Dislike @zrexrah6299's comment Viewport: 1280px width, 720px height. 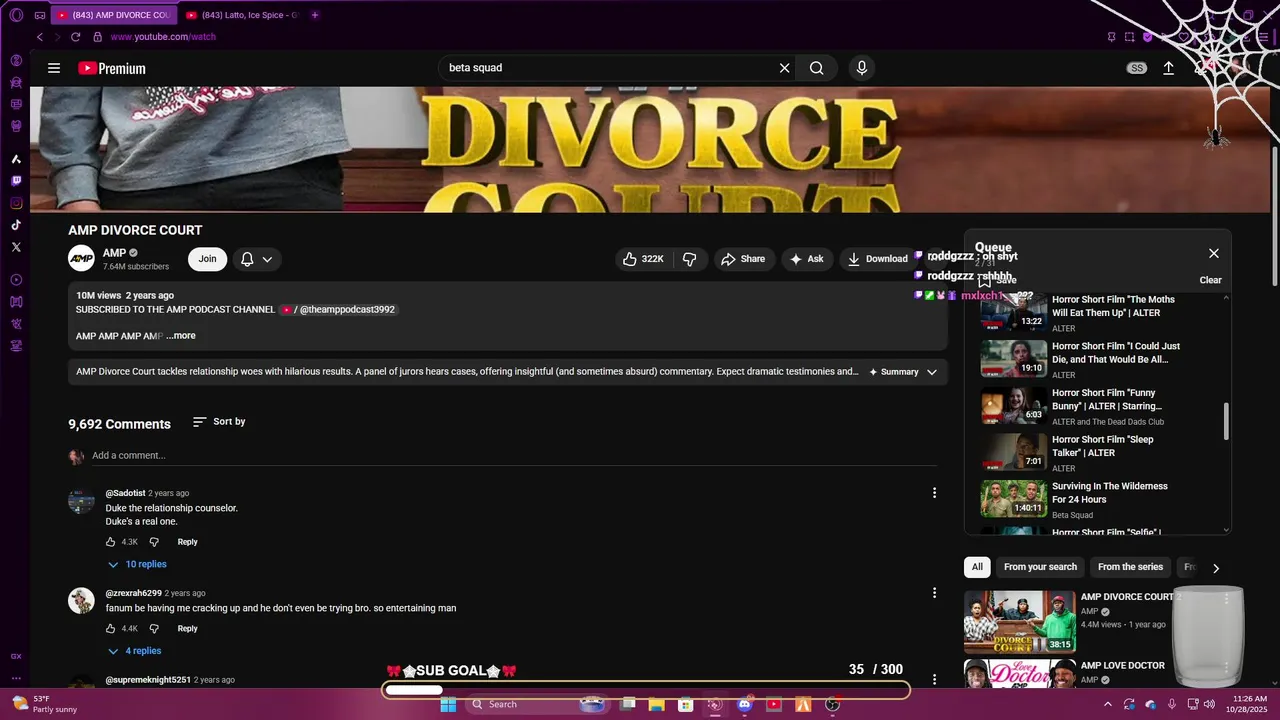pyautogui.click(x=154, y=629)
